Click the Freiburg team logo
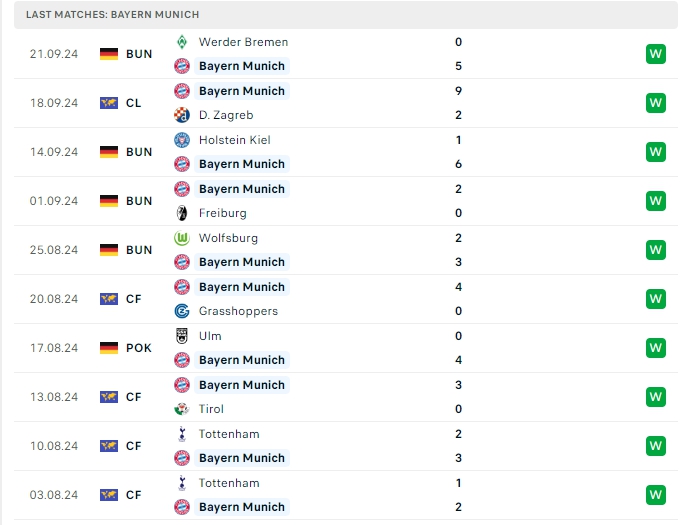Viewport: 689px width, 525px height. [182, 213]
